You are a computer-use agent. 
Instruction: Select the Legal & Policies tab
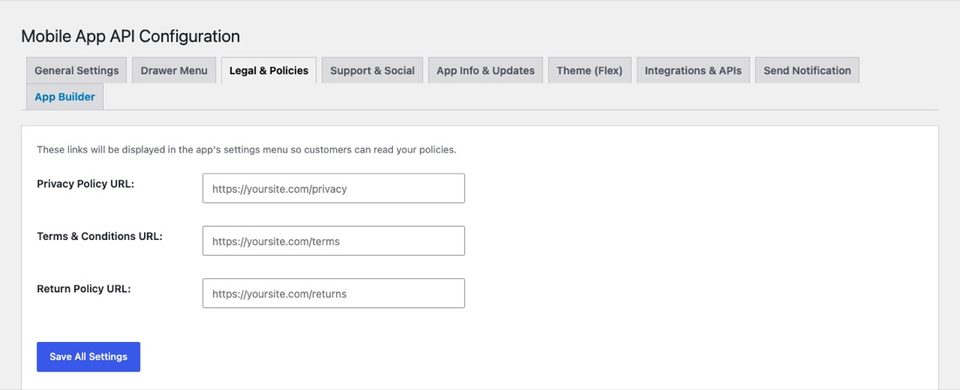(269, 70)
